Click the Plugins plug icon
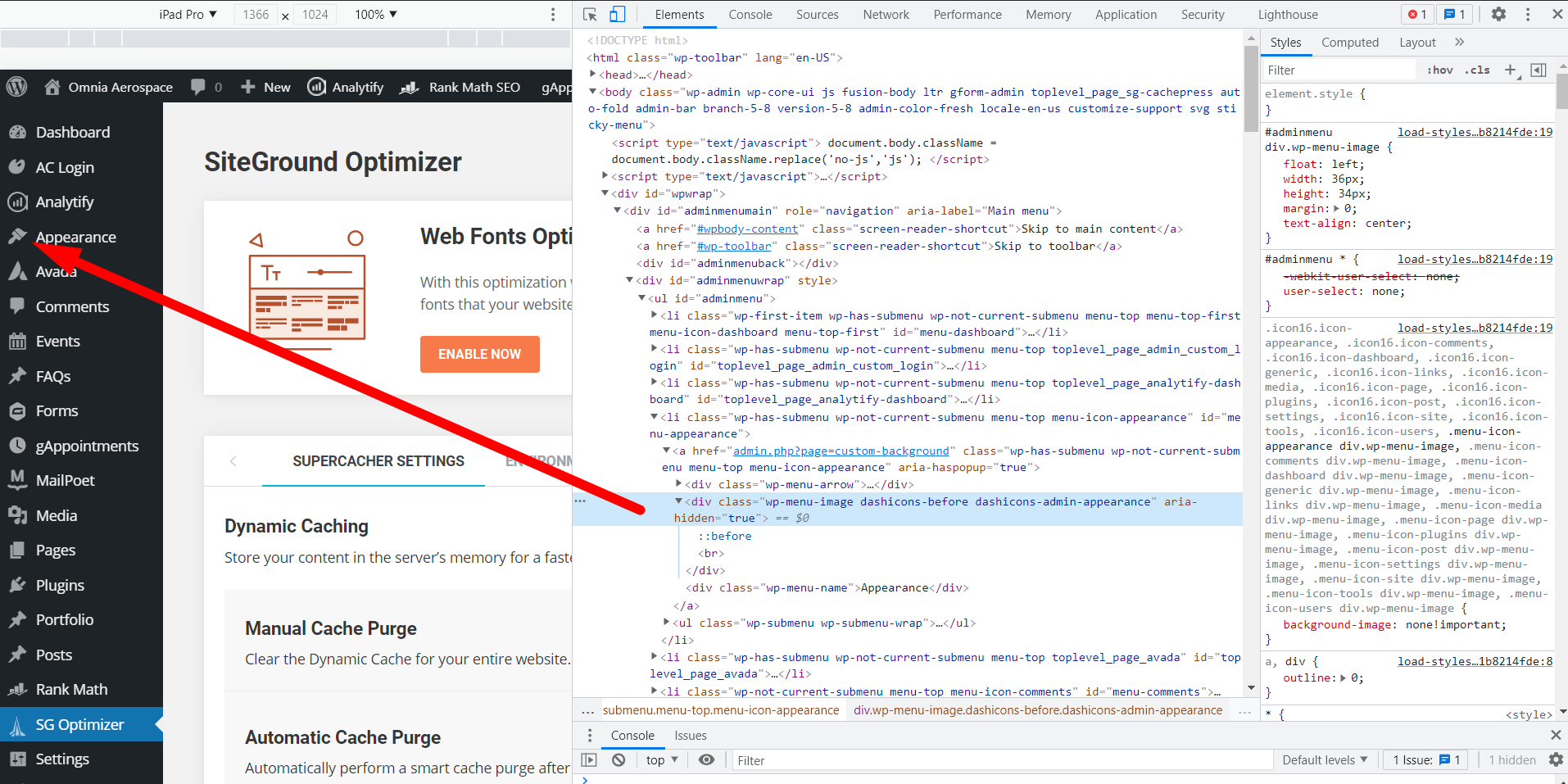Image resolution: width=1568 pixels, height=784 pixels. click(17, 585)
